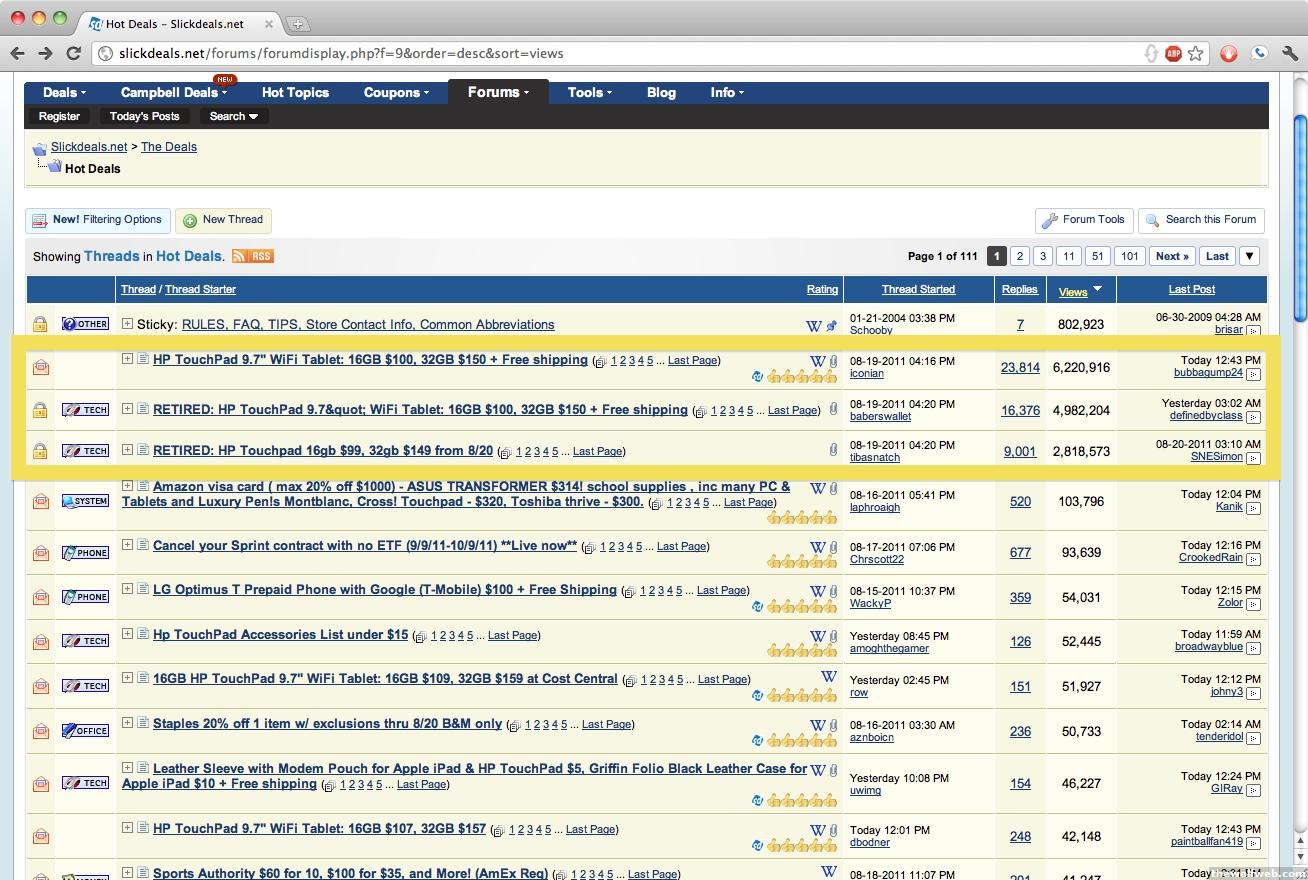Go to page 2 of the thread list
The height and width of the screenshot is (880, 1308).
tap(1019, 256)
